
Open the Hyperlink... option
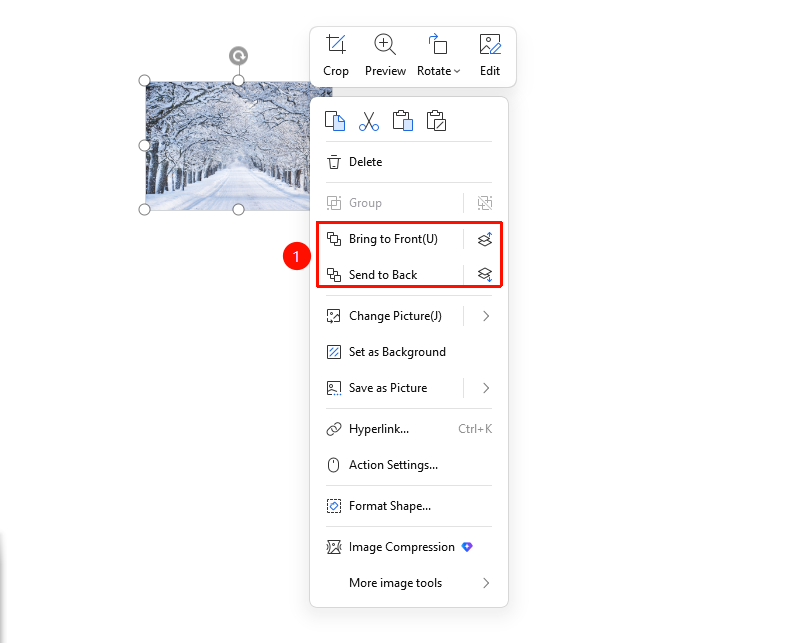click(x=409, y=429)
